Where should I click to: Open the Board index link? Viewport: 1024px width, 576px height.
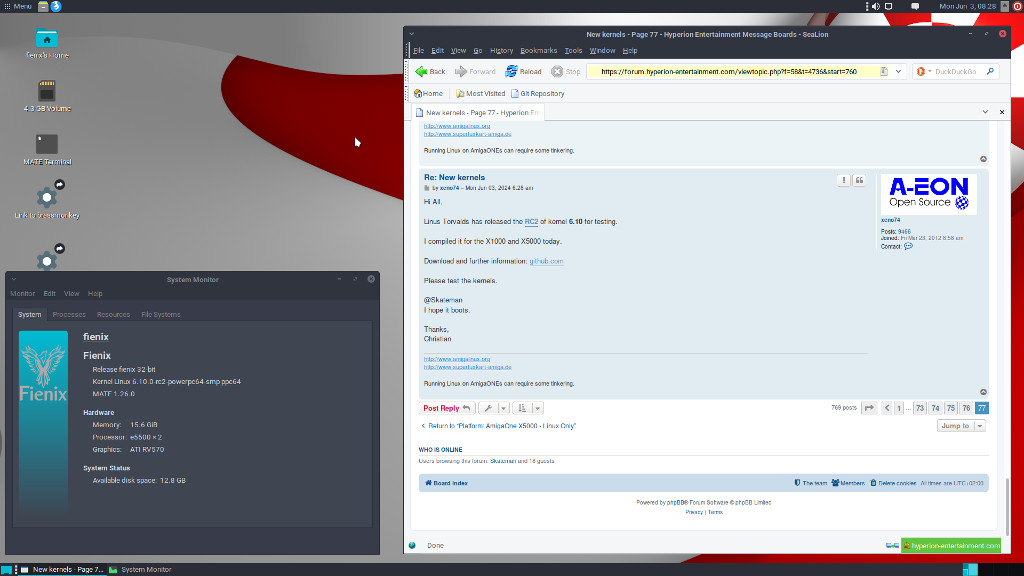[x=447, y=483]
